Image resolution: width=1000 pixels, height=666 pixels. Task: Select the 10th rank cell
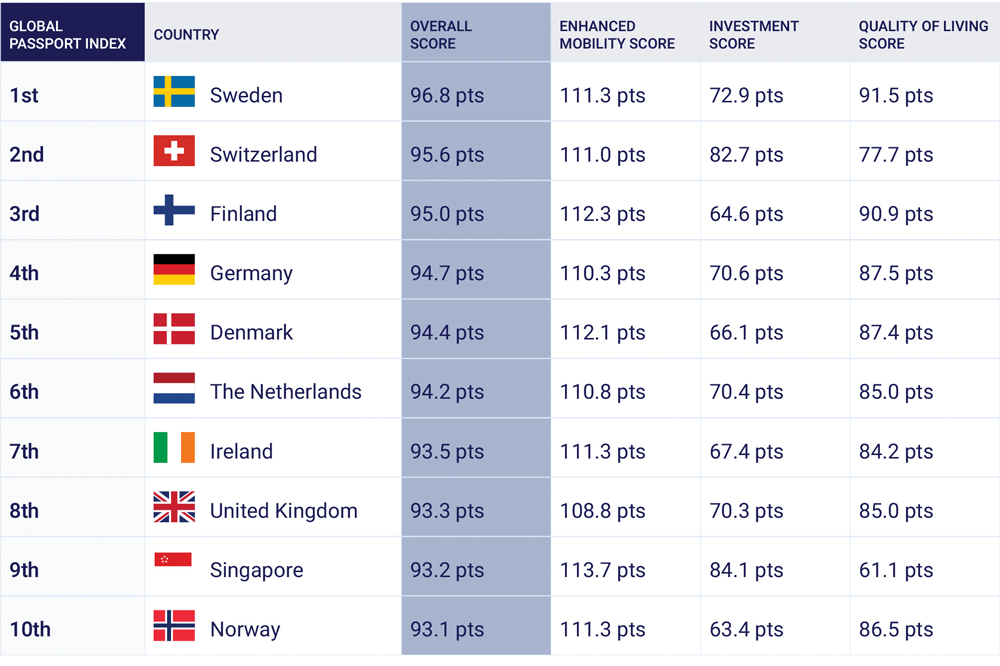(30, 630)
